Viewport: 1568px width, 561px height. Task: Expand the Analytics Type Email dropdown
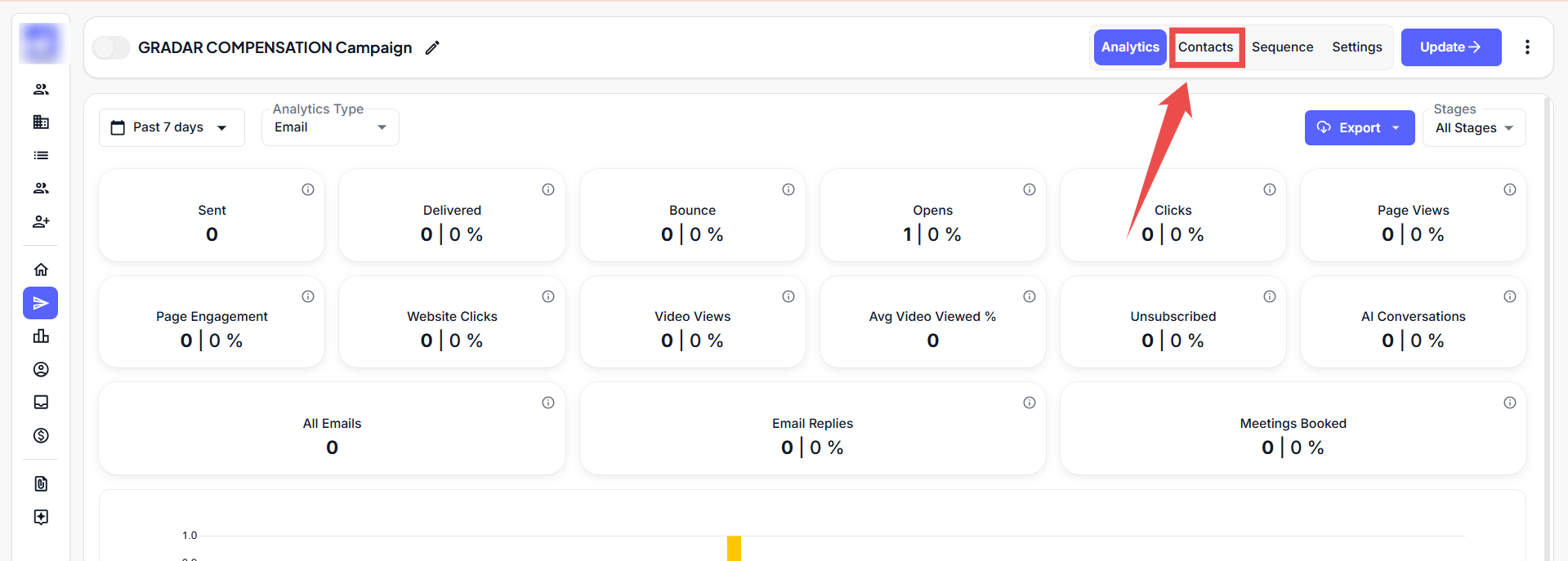click(330, 127)
